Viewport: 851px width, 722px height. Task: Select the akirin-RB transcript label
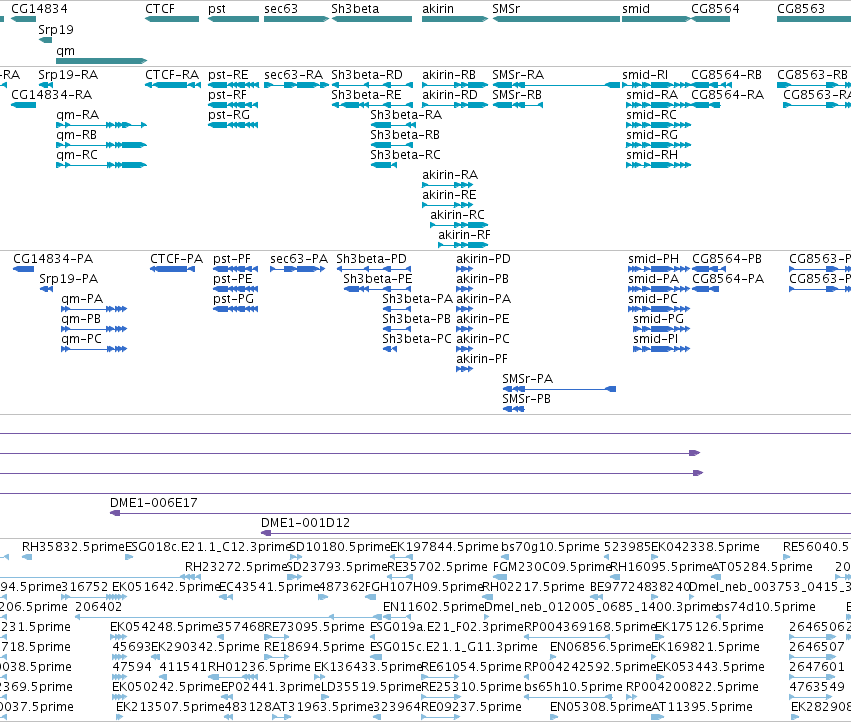[449, 75]
